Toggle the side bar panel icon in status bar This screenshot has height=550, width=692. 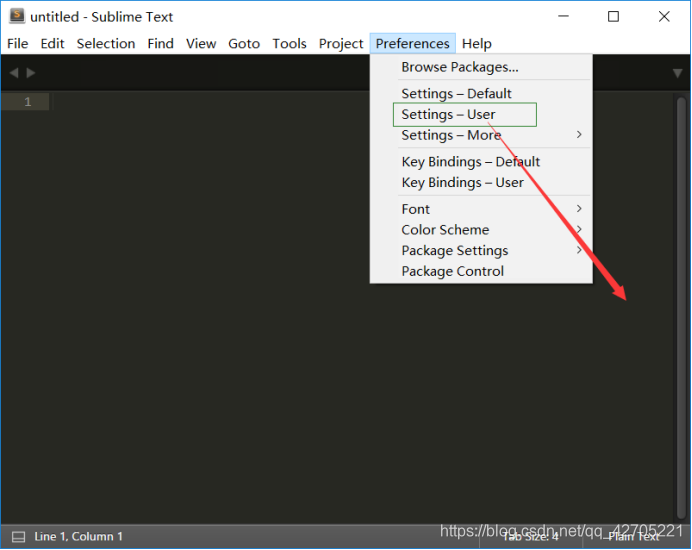point(18,537)
